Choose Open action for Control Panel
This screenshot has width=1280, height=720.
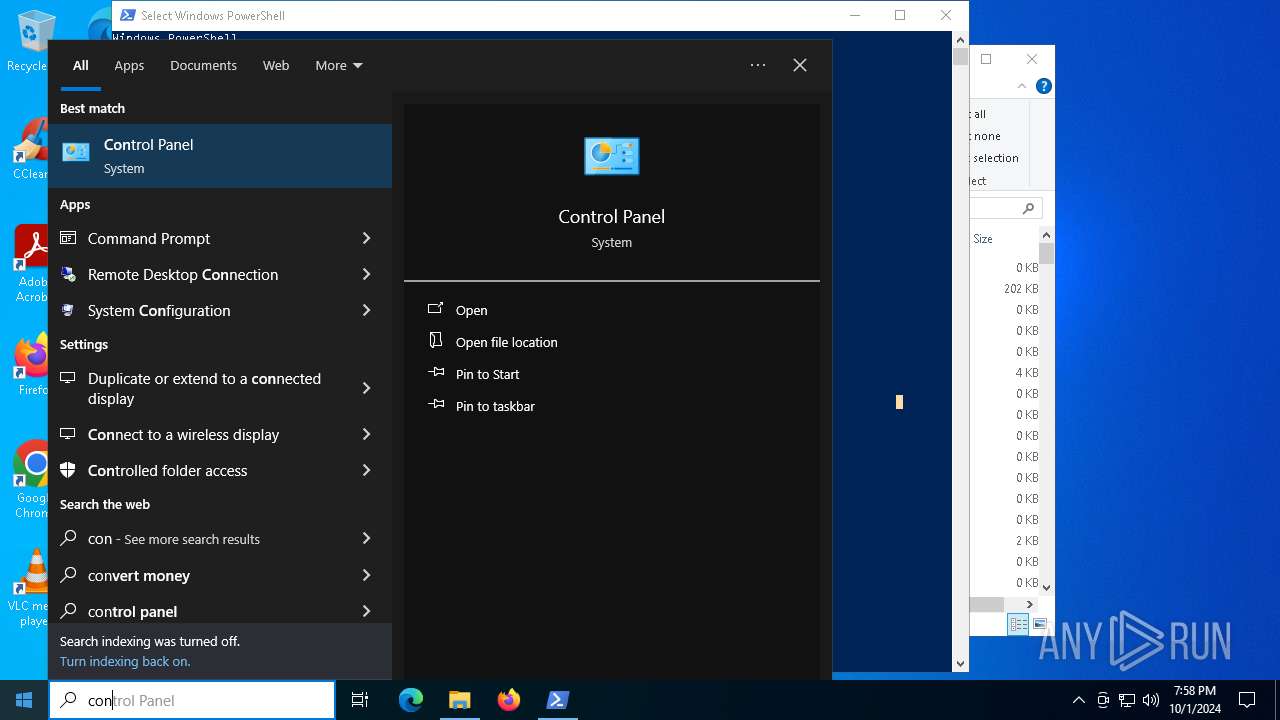[471, 310]
